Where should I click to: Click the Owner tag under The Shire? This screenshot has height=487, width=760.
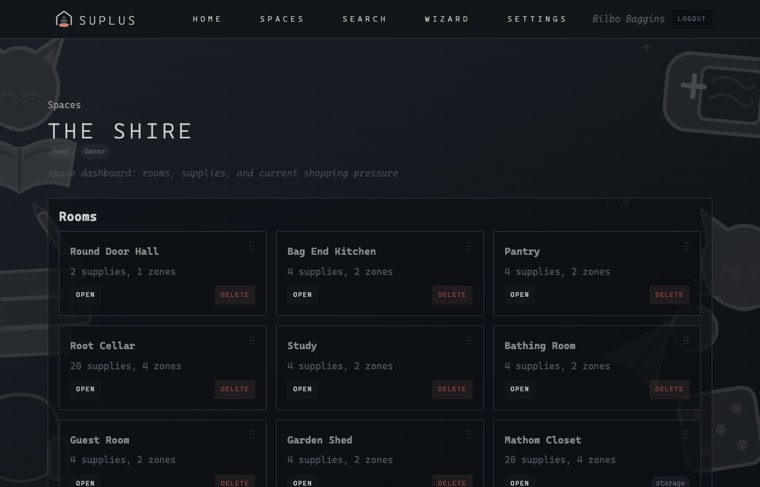pyautogui.click(x=94, y=151)
